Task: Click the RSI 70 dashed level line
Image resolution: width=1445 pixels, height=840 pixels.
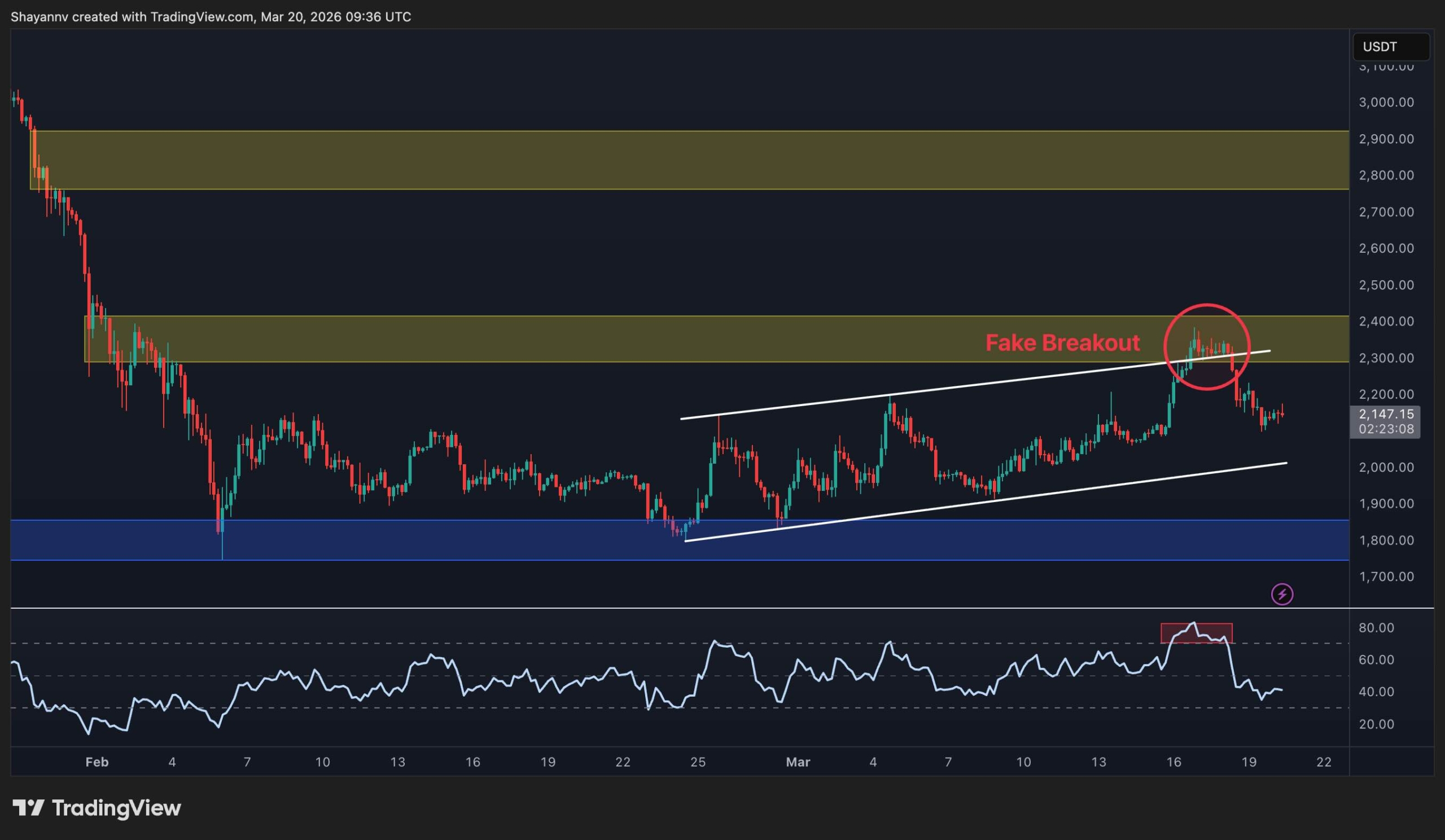Action: click(x=459, y=644)
